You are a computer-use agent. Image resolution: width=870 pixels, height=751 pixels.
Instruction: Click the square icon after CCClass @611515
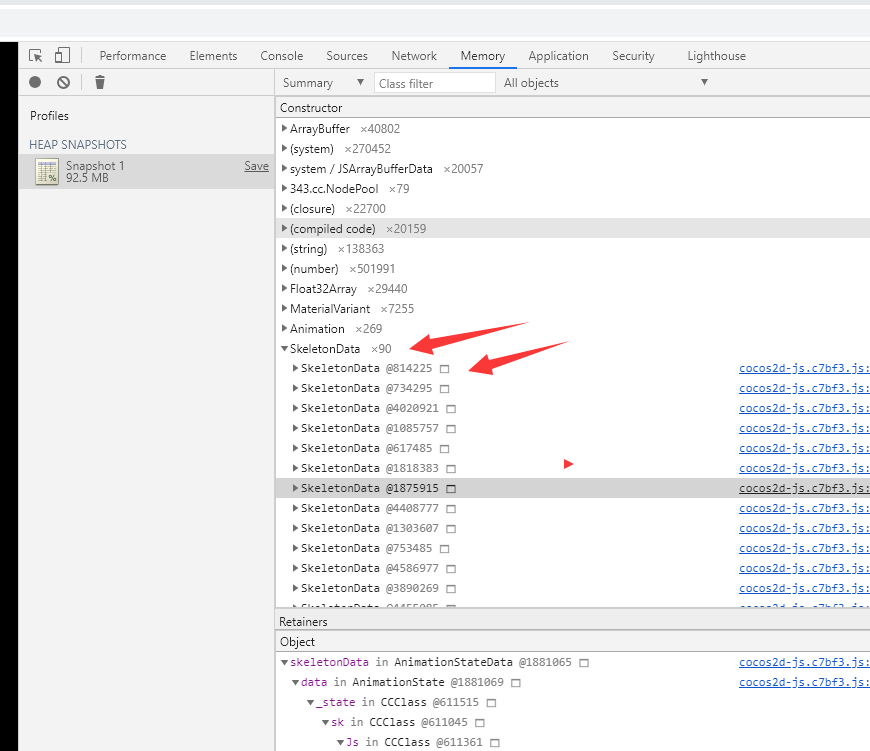pyautogui.click(x=491, y=703)
